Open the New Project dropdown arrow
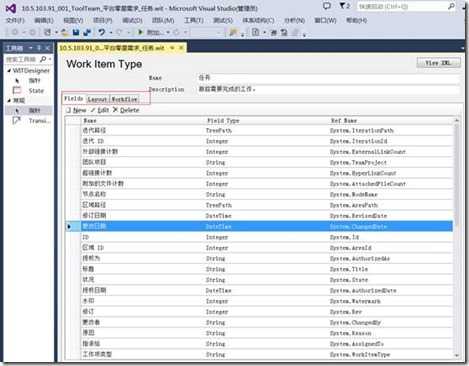This screenshot has width=469, height=366. tap(56, 32)
